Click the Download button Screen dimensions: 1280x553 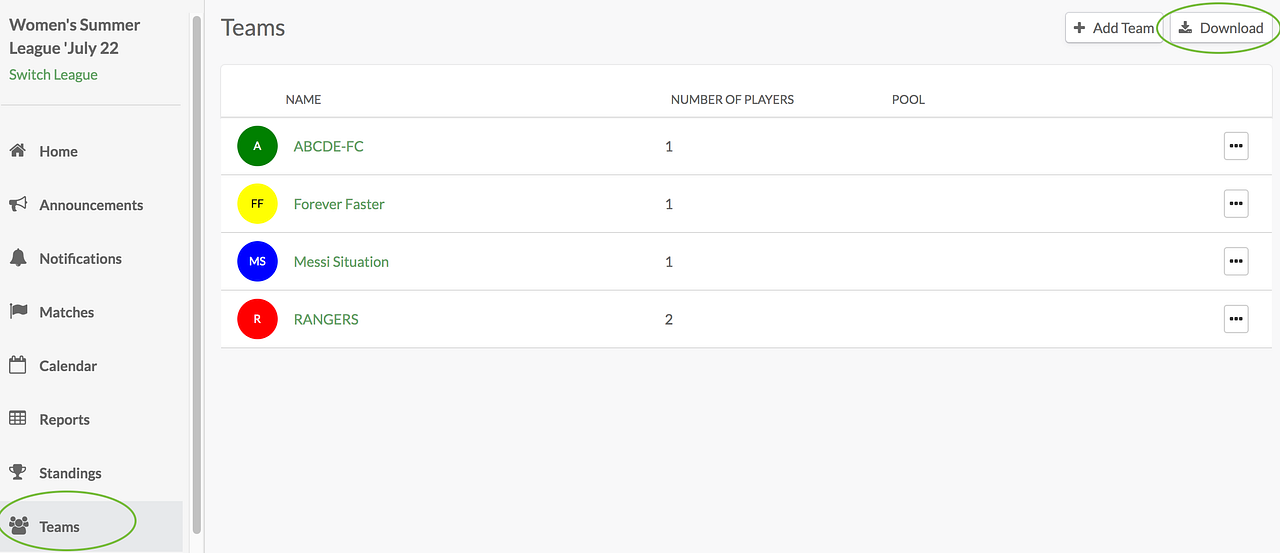[1221, 28]
